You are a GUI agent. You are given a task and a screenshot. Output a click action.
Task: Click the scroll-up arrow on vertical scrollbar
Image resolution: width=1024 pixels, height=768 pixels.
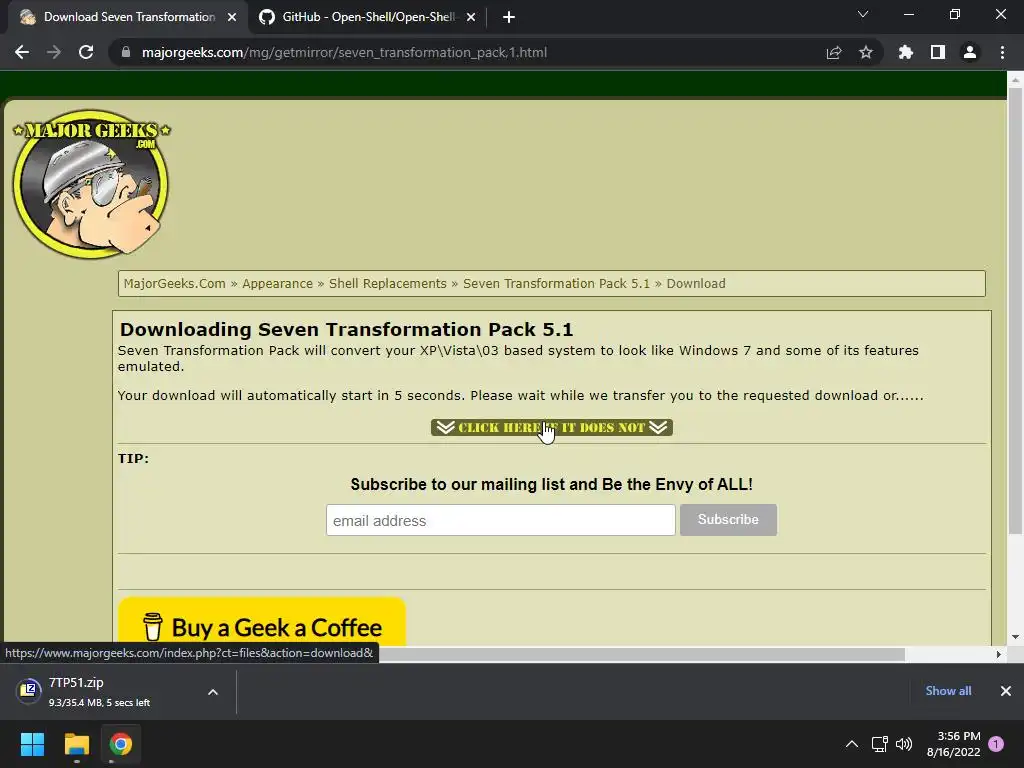[x=1015, y=80]
